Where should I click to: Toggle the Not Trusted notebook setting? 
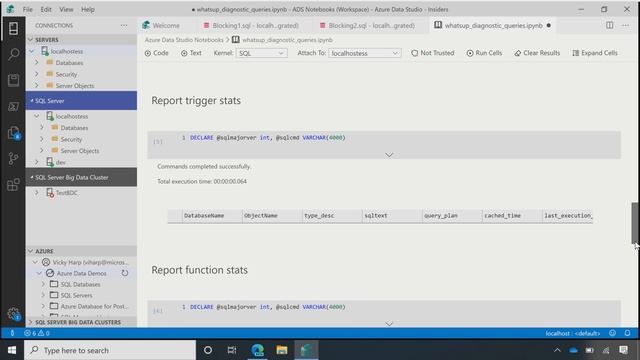[432, 53]
